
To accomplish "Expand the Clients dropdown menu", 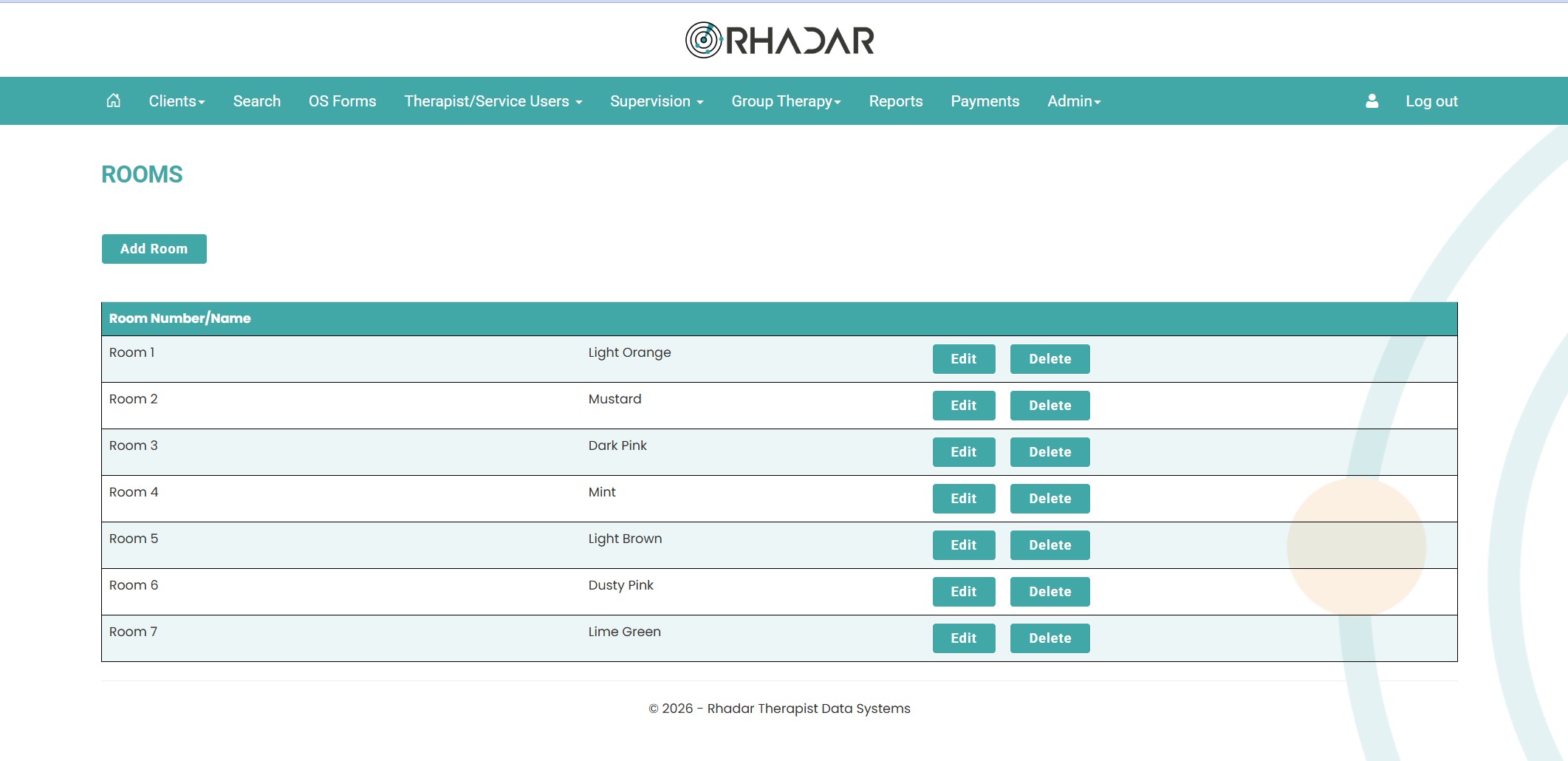I will pyautogui.click(x=177, y=101).
